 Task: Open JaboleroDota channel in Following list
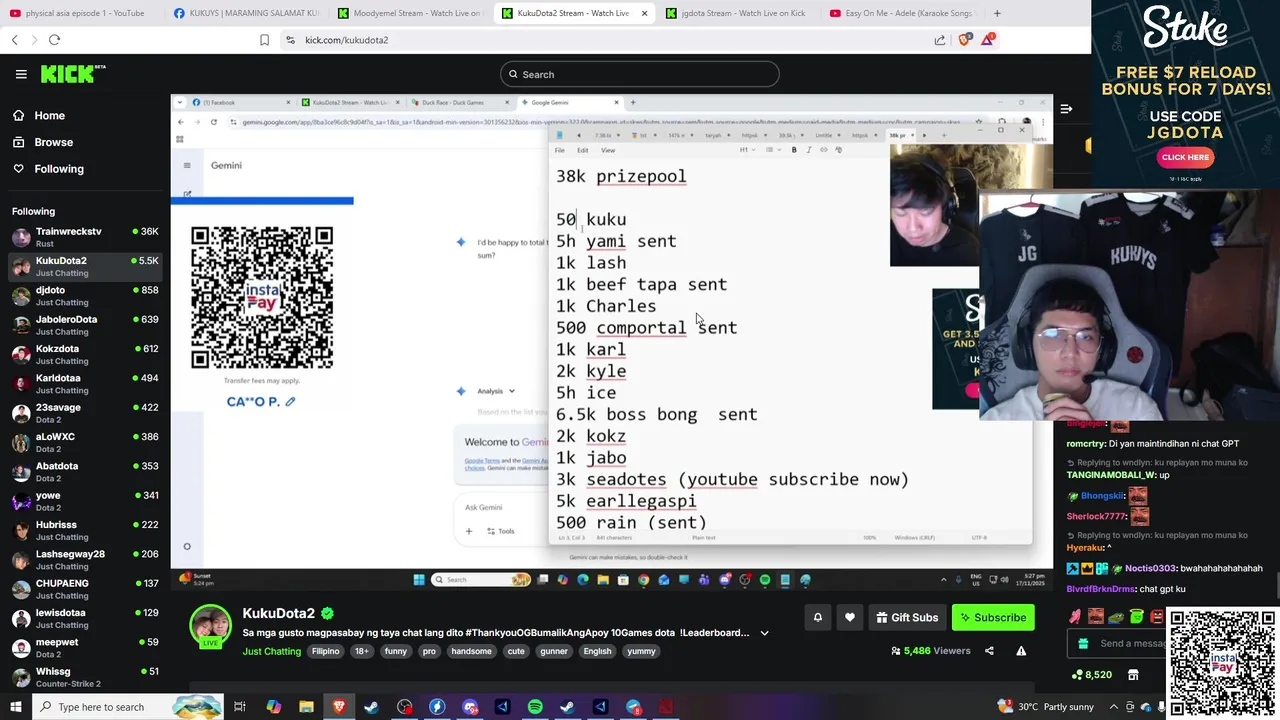85,325
